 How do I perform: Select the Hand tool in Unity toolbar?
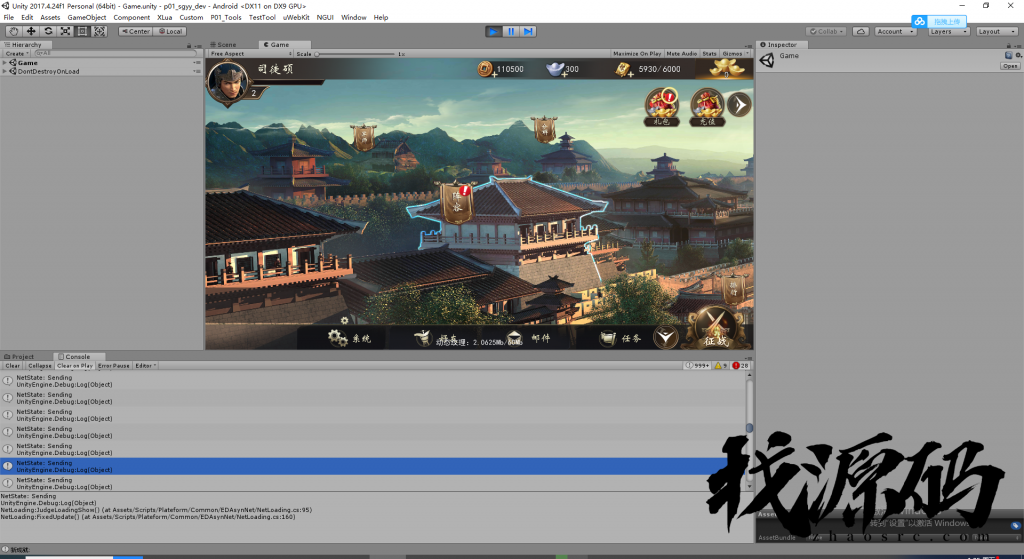pyautogui.click(x=14, y=31)
